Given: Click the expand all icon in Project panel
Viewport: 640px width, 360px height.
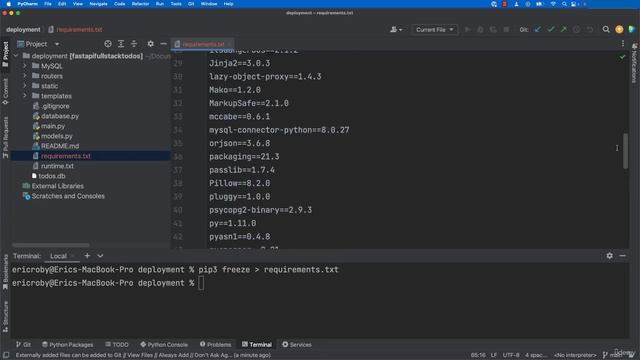Looking at the screenshot, I should pyautogui.click(x=121, y=44).
